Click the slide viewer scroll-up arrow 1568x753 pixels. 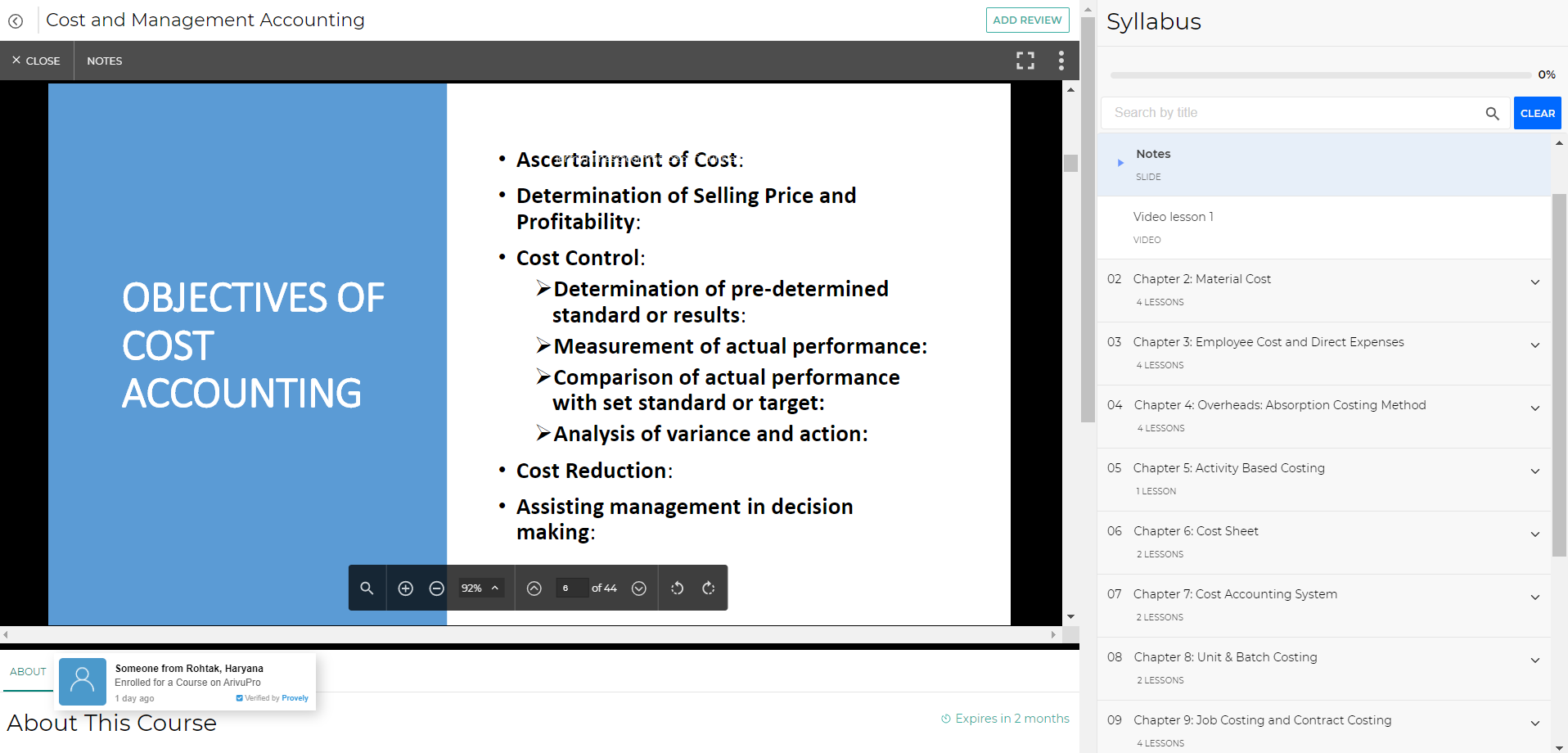pyautogui.click(x=1070, y=90)
